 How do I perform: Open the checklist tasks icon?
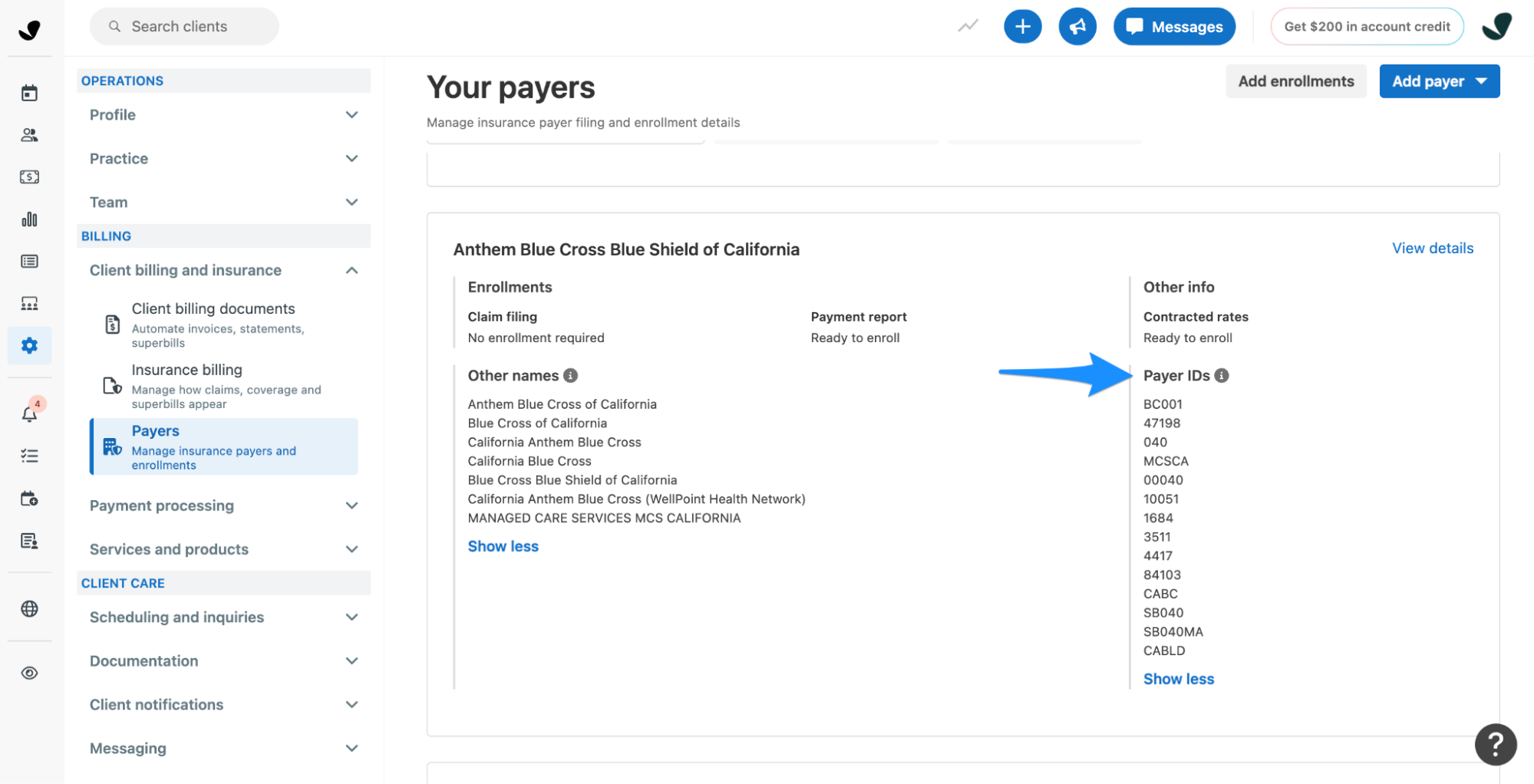point(29,456)
